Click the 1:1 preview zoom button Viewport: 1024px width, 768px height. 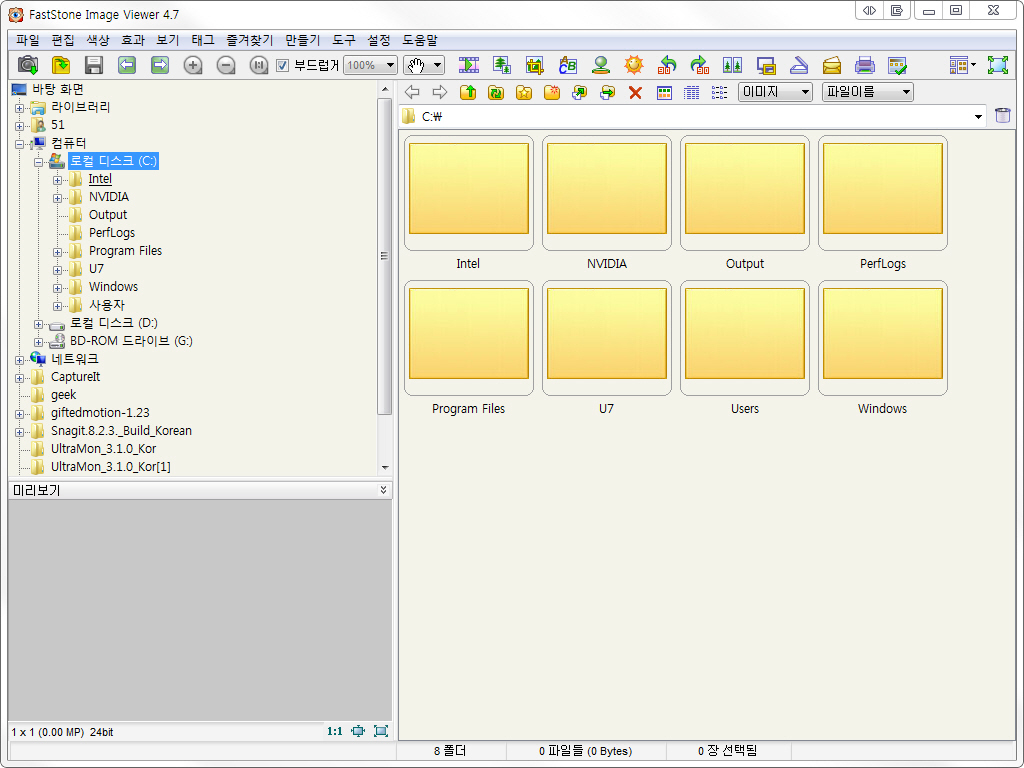coord(334,731)
